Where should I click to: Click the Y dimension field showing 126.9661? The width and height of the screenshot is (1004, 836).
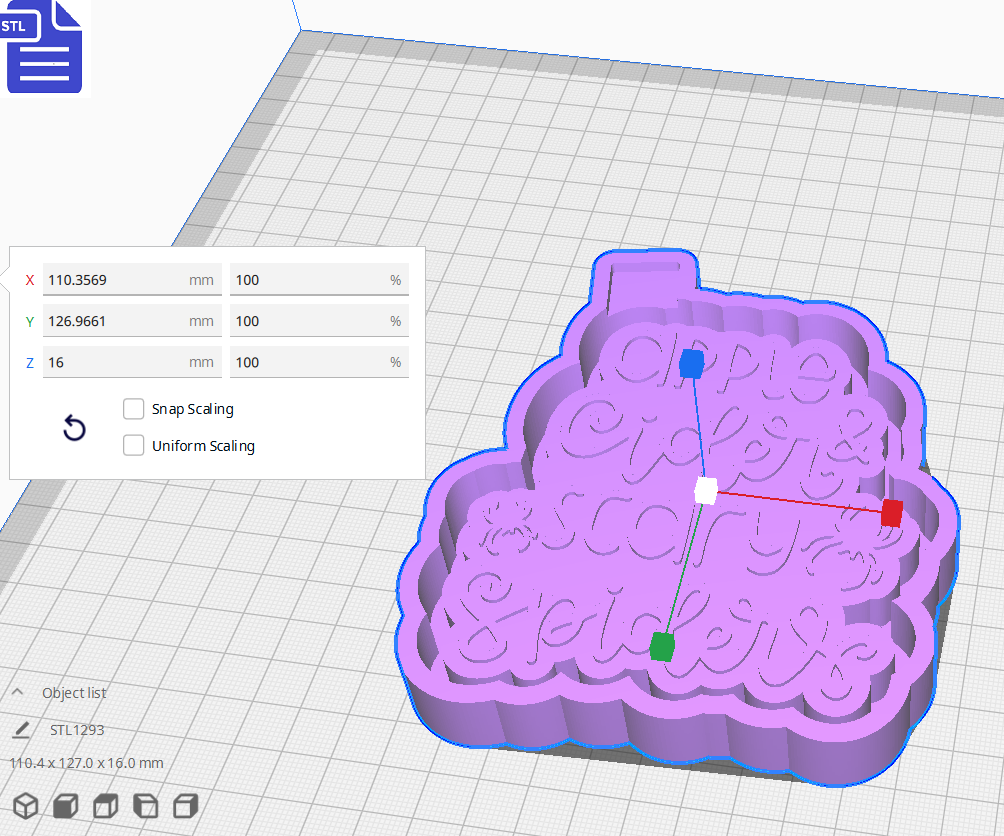click(x=130, y=320)
